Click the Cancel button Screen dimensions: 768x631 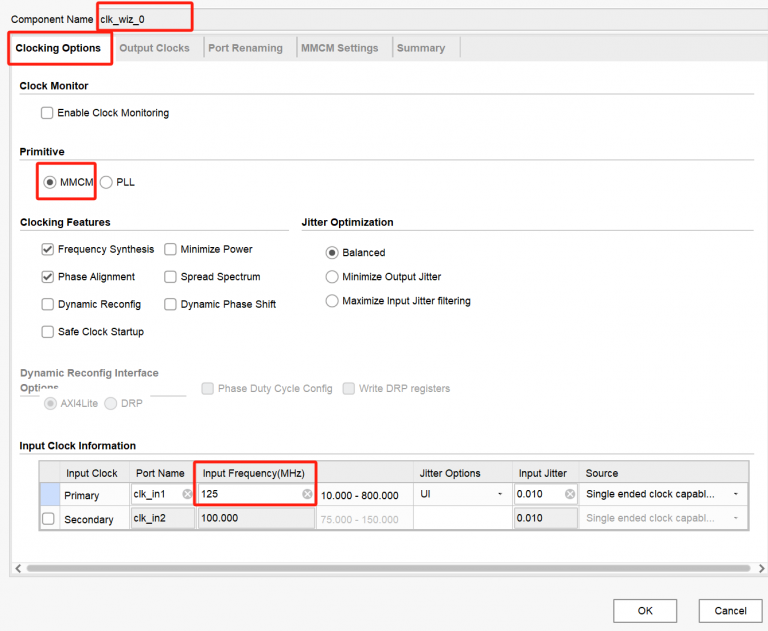click(730, 611)
